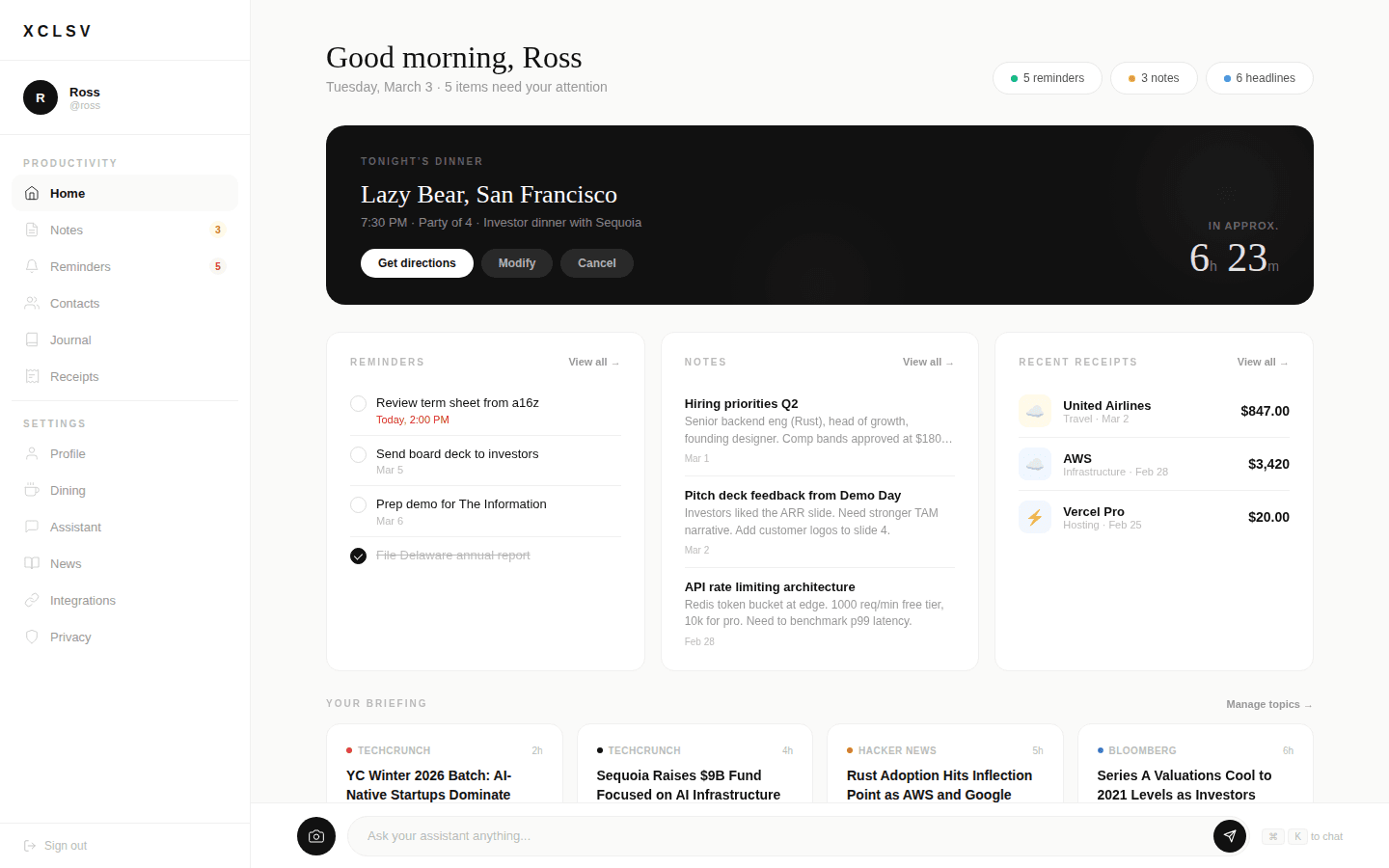Image resolution: width=1389 pixels, height=868 pixels.
Task: Click the '6 headlines' blue dot pill
Action: 1259,78
